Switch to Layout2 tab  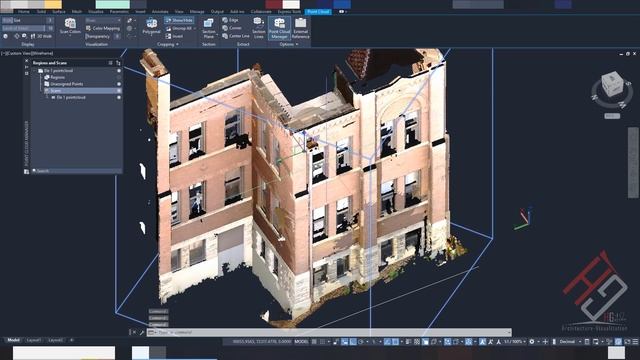pos(56,340)
